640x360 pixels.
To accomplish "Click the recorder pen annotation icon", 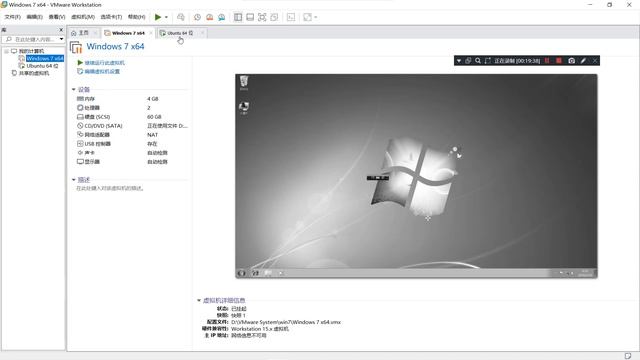I will [583, 60].
